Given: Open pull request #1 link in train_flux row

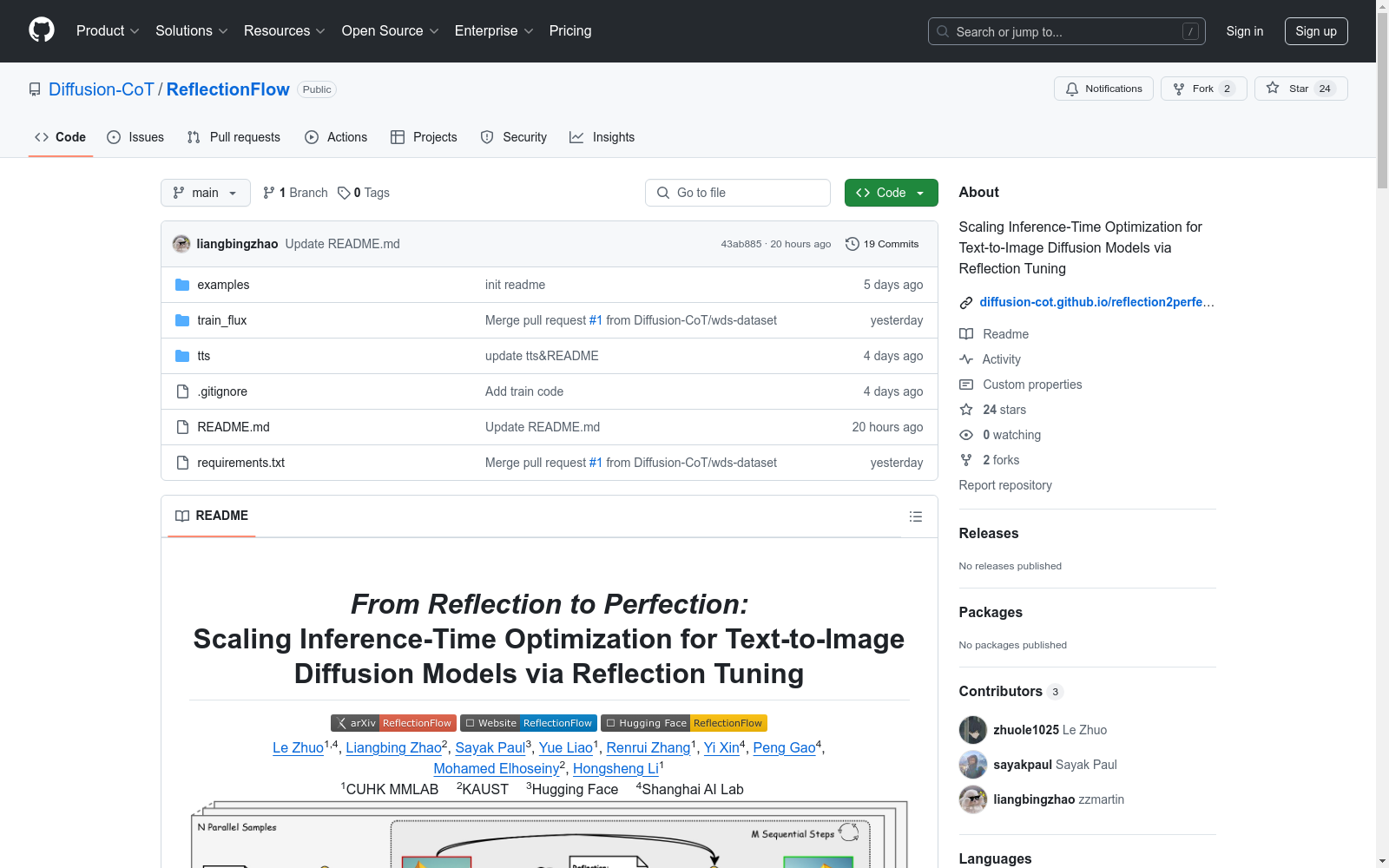Looking at the screenshot, I should 596,320.
